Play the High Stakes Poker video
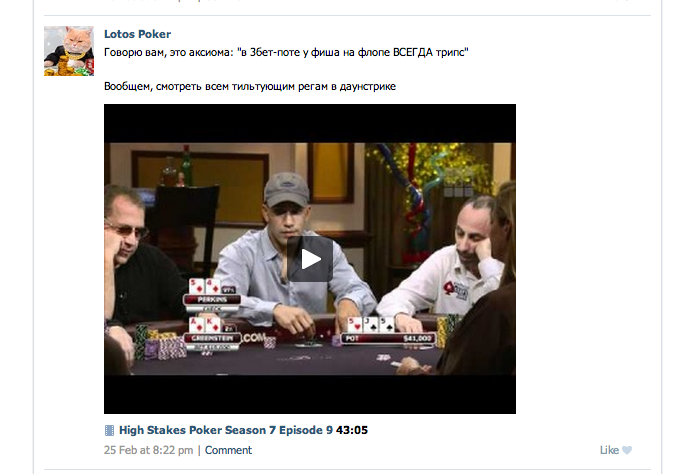This screenshot has width=693, height=474. click(x=310, y=259)
